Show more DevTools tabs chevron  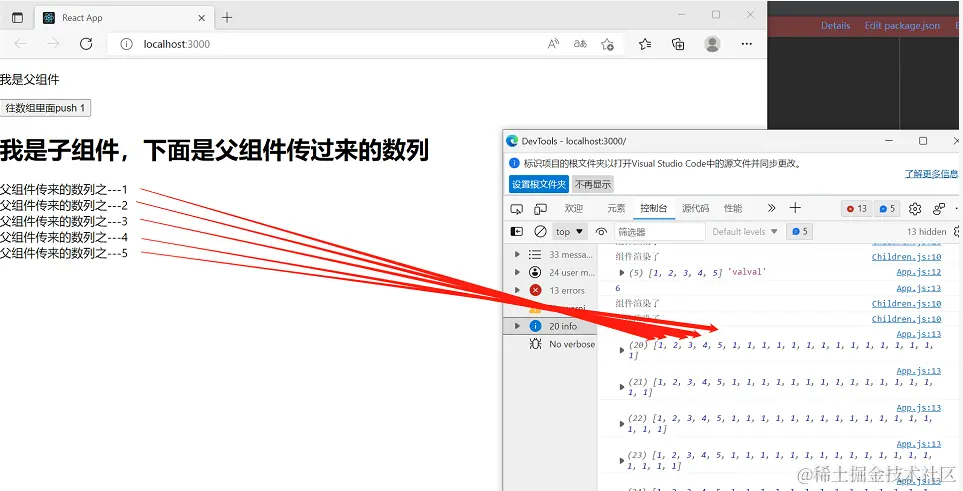(x=771, y=208)
